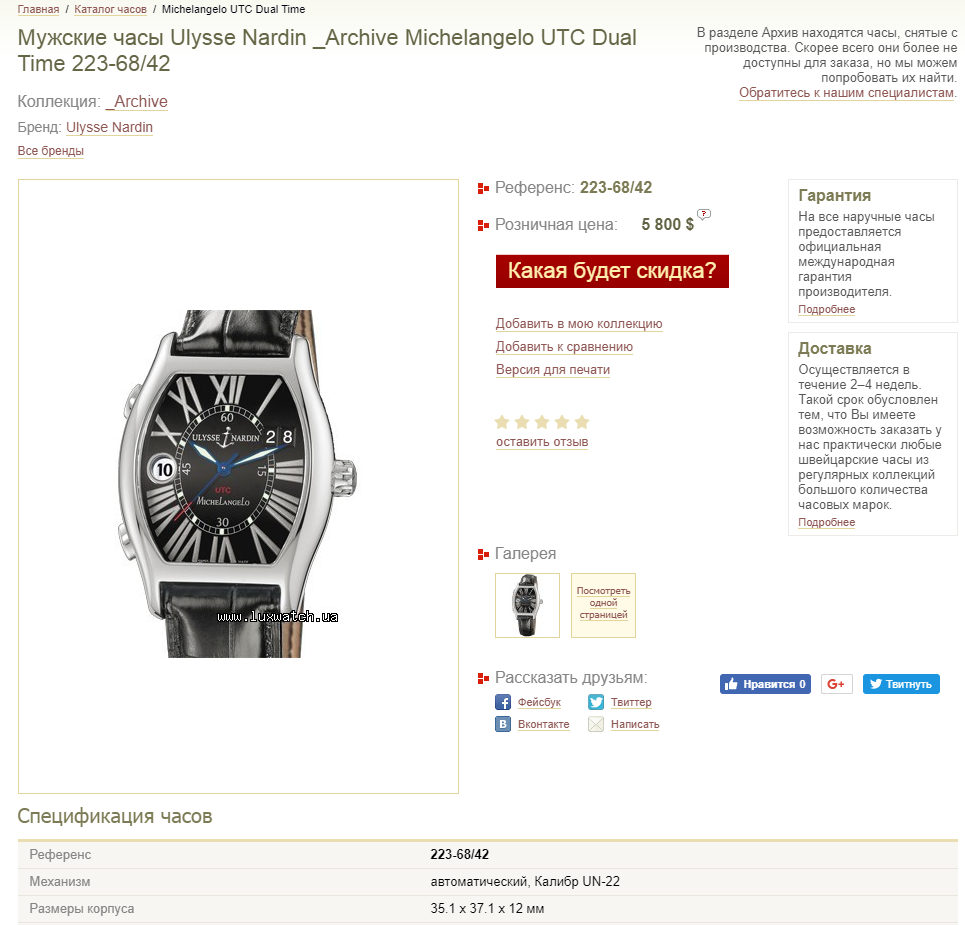Open Посмотреть одной страницей gallery tile

pyautogui.click(x=603, y=606)
